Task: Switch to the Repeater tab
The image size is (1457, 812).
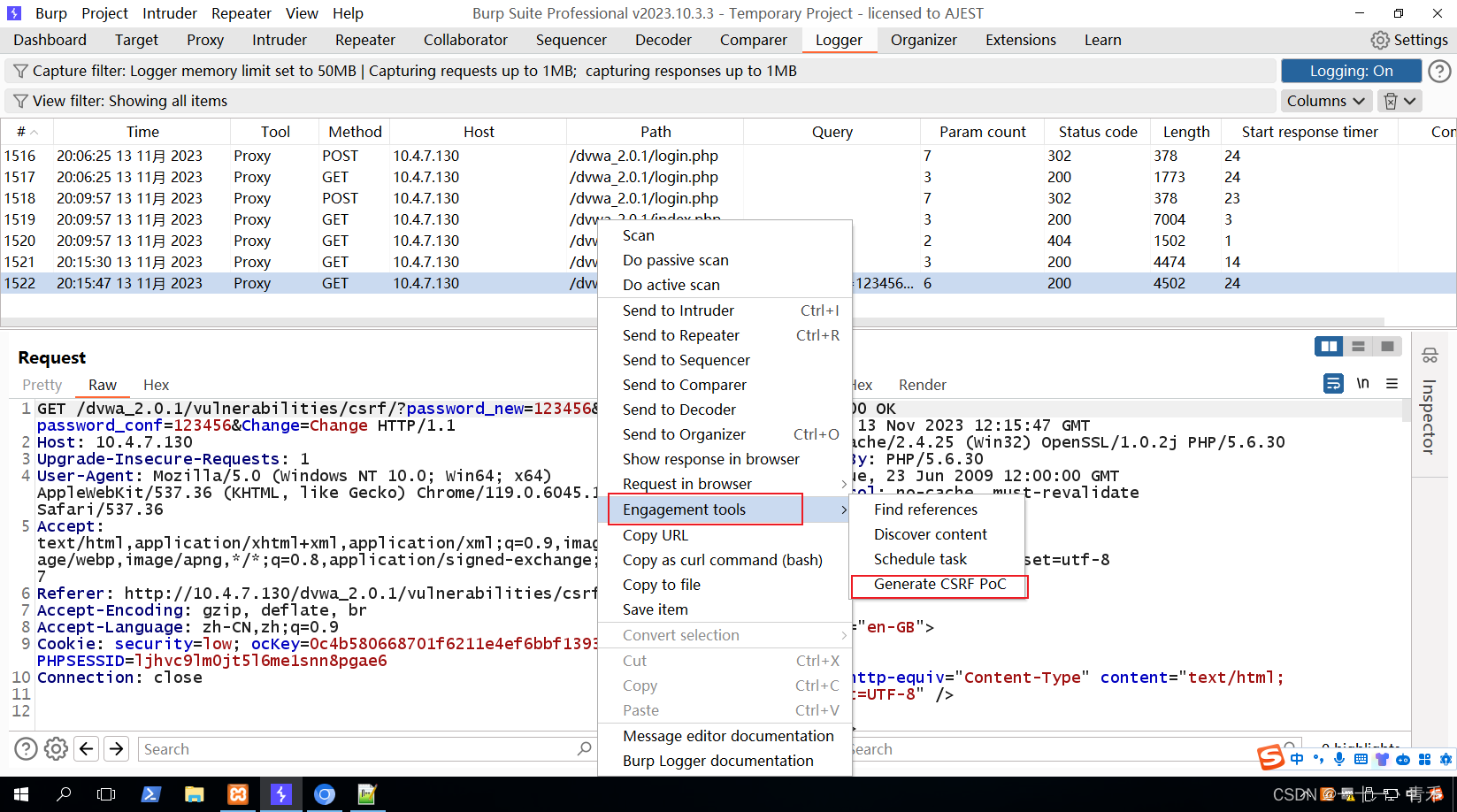Action: [x=365, y=40]
